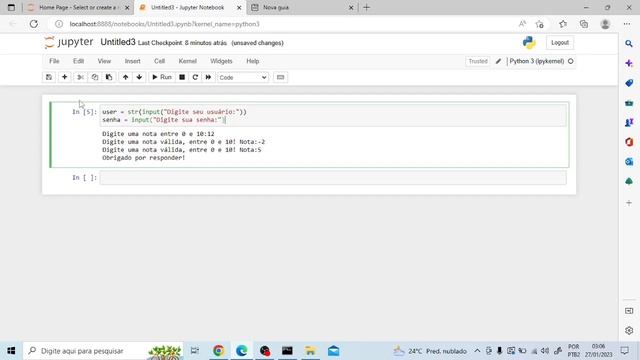The width and height of the screenshot is (640, 360).
Task: Add page to favorites star icon
Action: coord(540,24)
